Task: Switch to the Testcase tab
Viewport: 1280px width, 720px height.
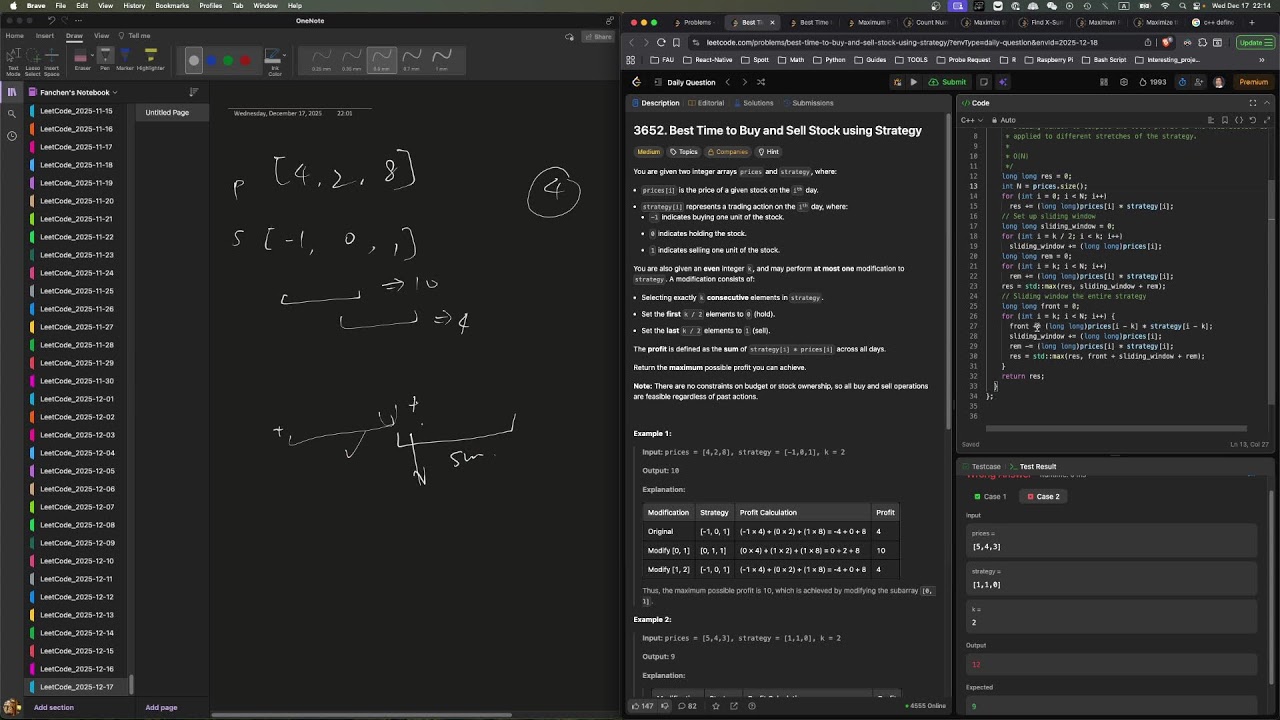Action: tap(982, 467)
